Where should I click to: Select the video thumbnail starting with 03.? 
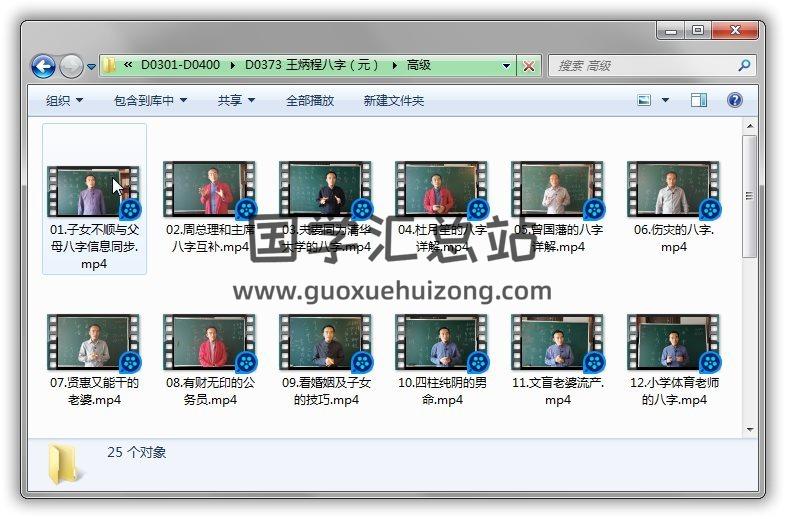[326, 189]
